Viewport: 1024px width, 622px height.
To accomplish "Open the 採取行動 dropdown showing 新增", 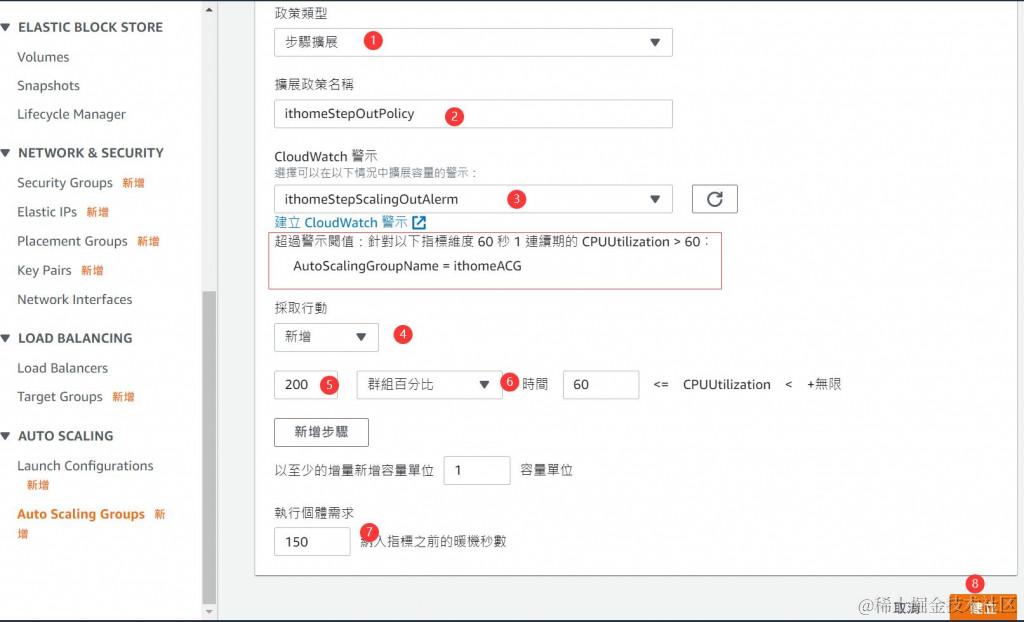I will [x=326, y=337].
